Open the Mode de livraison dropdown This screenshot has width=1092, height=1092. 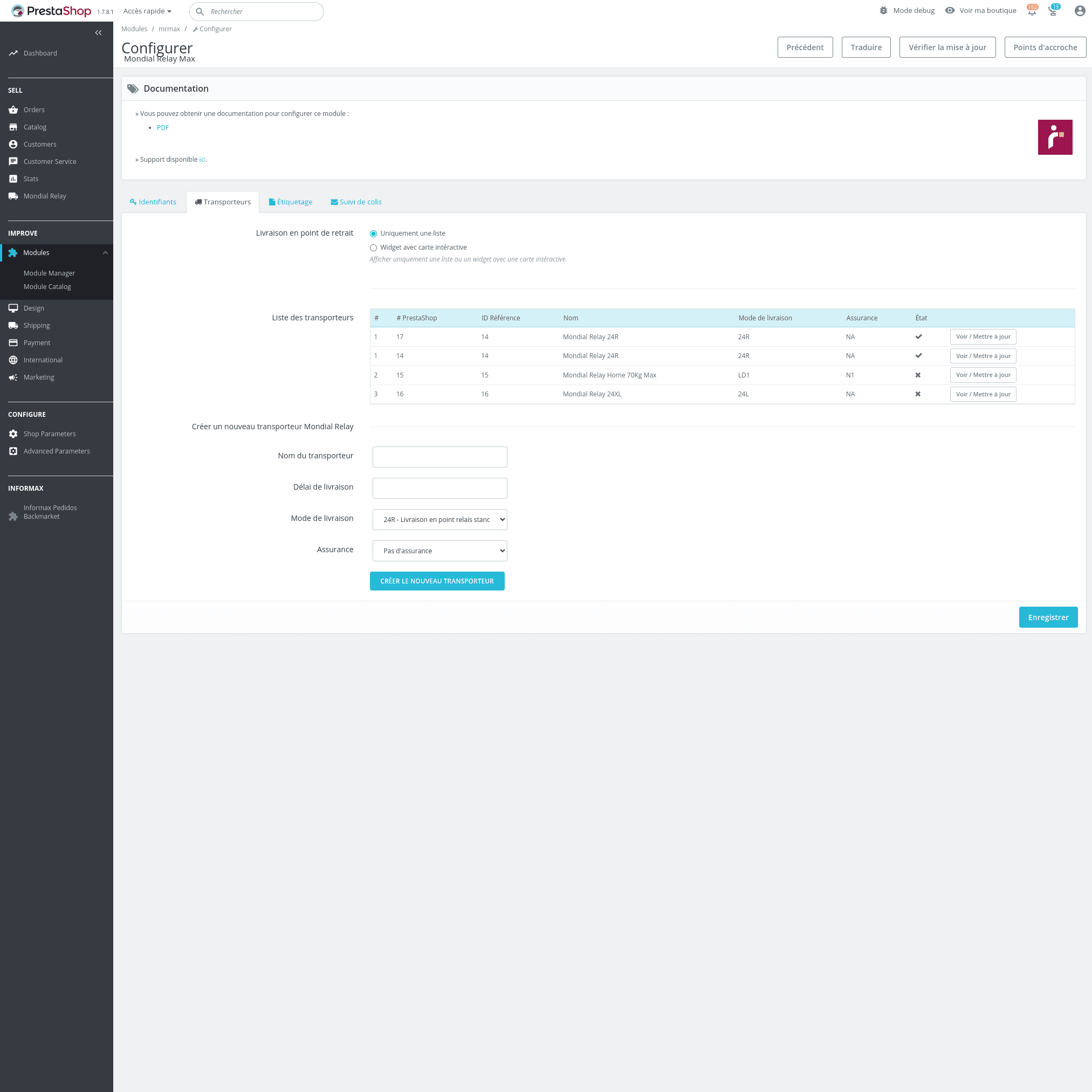[439, 519]
